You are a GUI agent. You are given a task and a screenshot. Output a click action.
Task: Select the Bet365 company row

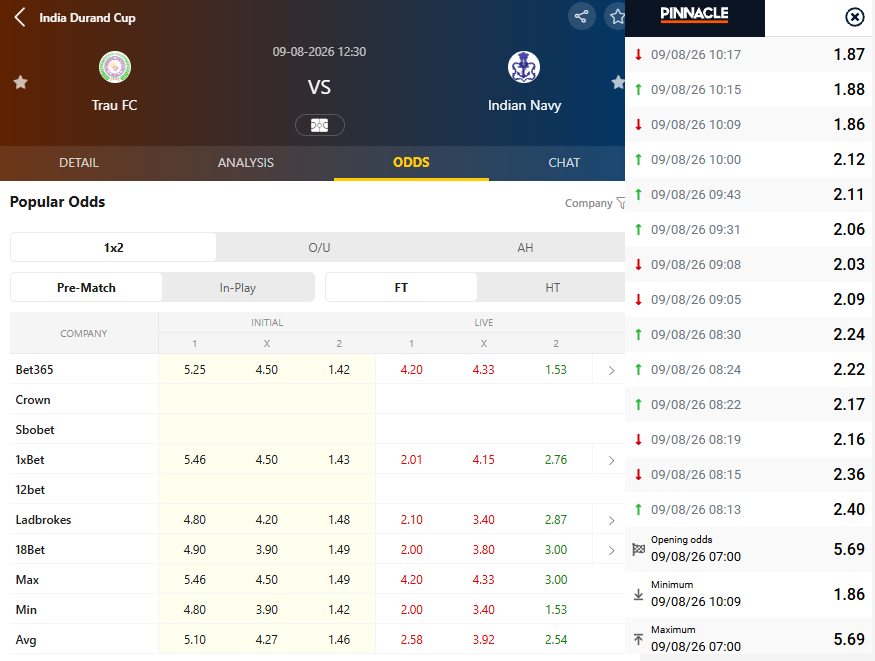[x=318, y=369]
